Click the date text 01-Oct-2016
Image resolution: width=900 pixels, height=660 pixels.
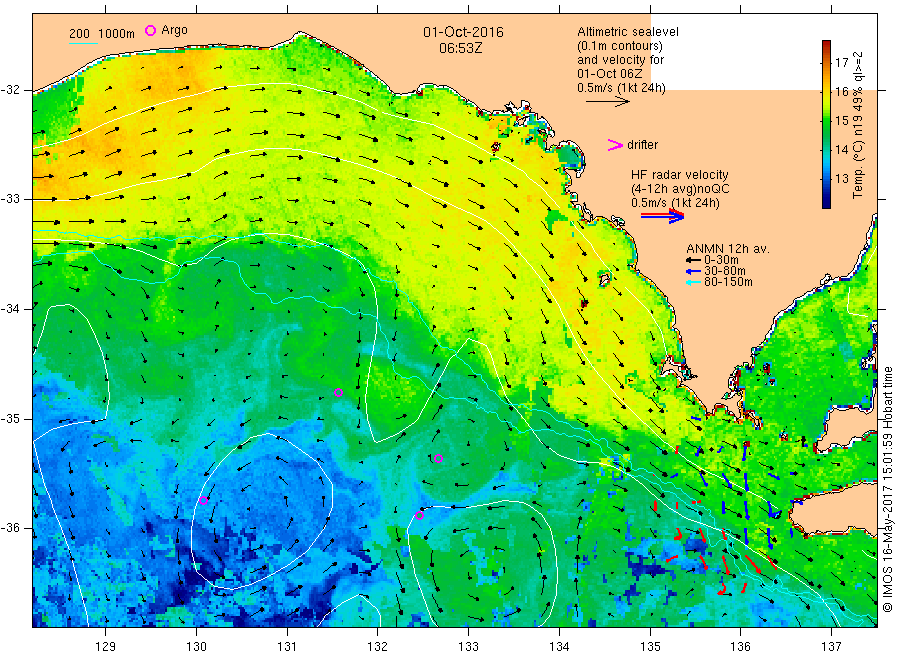pos(463,32)
